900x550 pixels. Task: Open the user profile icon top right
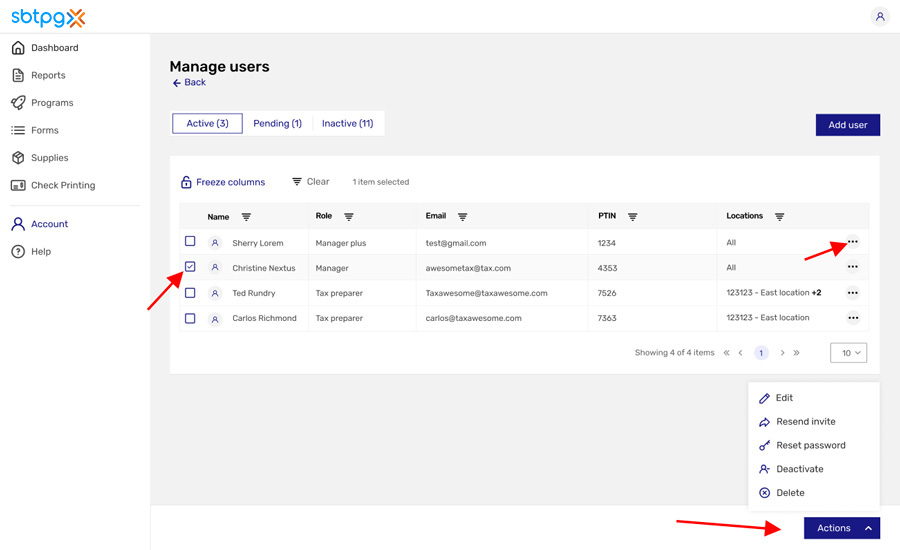point(879,17)
